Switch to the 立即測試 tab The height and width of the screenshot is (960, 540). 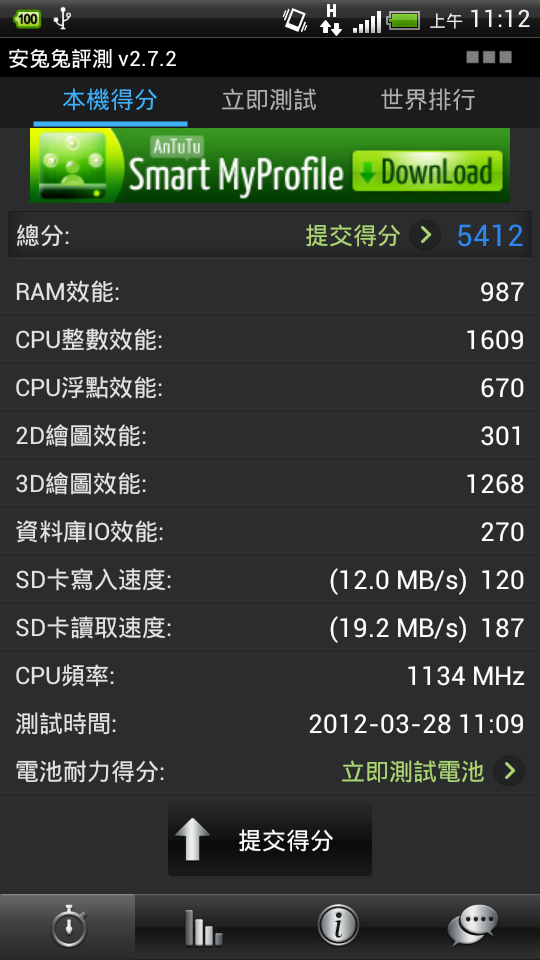[x=269, y=100]
